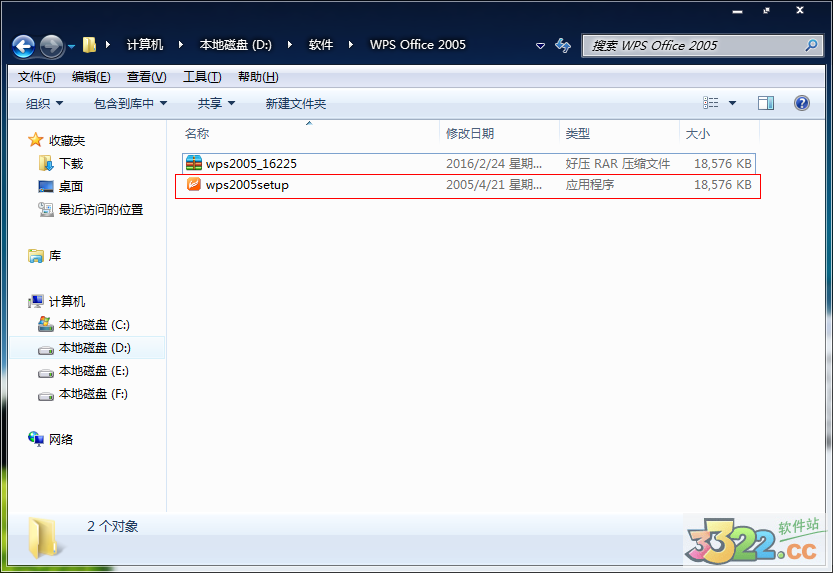Expand the arrow after 本地磁盘 (D:) breadcrumb

(x=290, y=45)
